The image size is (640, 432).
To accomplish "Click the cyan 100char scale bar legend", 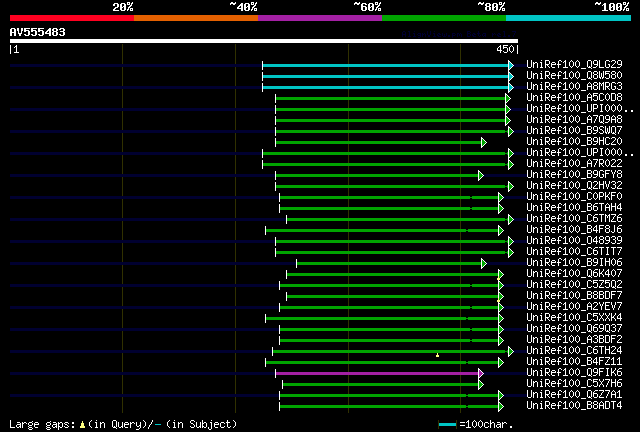I will [x=447, y=425].
